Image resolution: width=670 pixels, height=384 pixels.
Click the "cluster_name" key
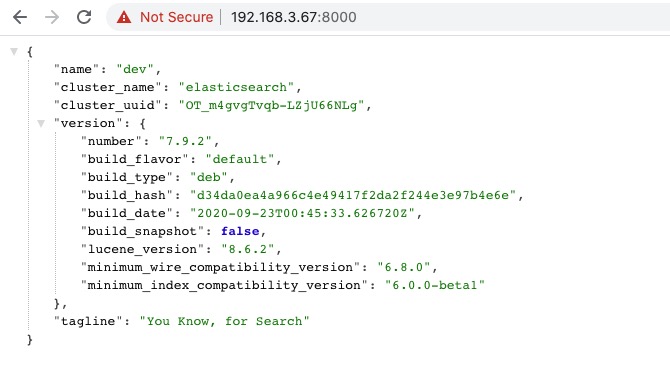pyautogui.click(x=107, y=87)
